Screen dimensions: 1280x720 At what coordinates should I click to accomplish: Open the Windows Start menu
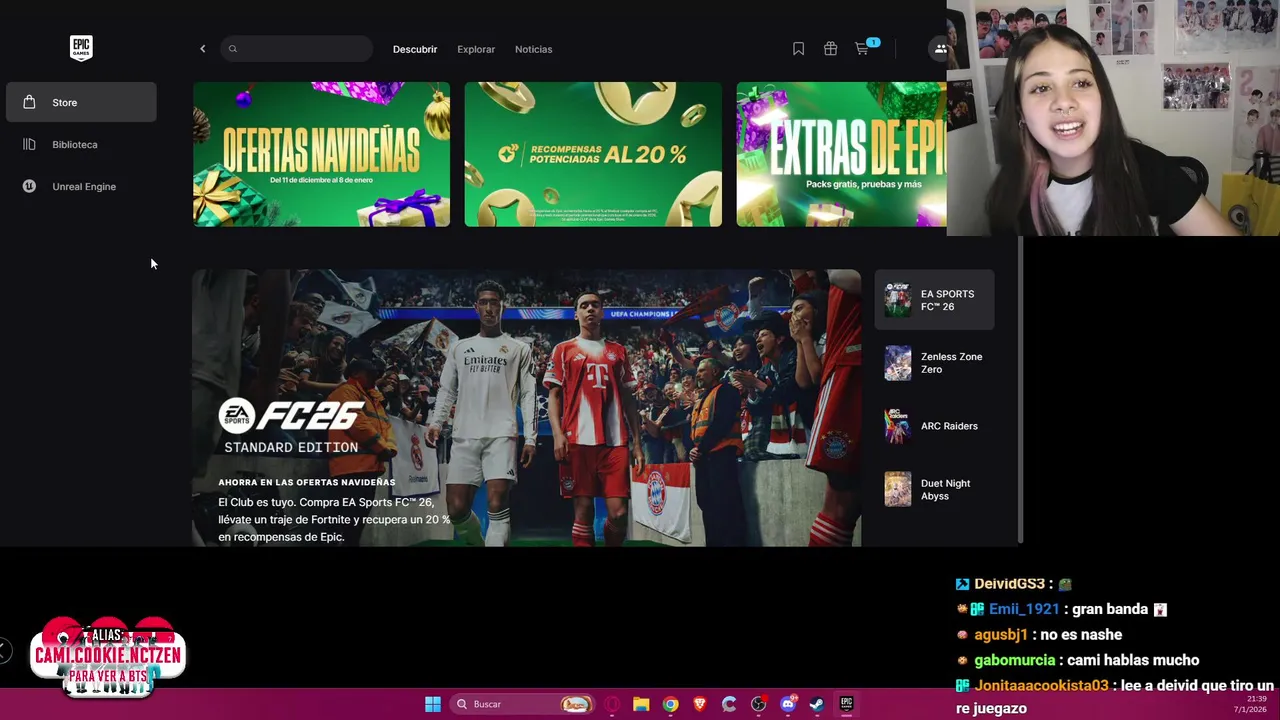click(x=433, y=704)
